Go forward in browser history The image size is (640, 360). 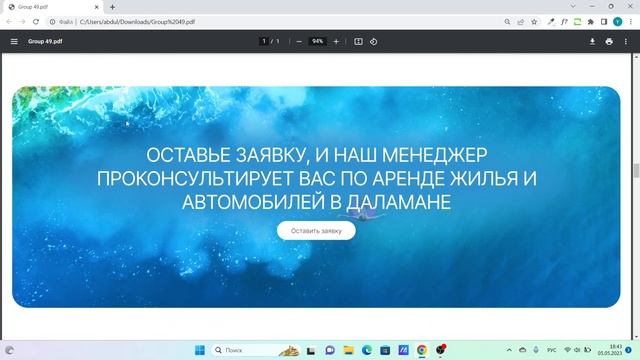(22, 22)
